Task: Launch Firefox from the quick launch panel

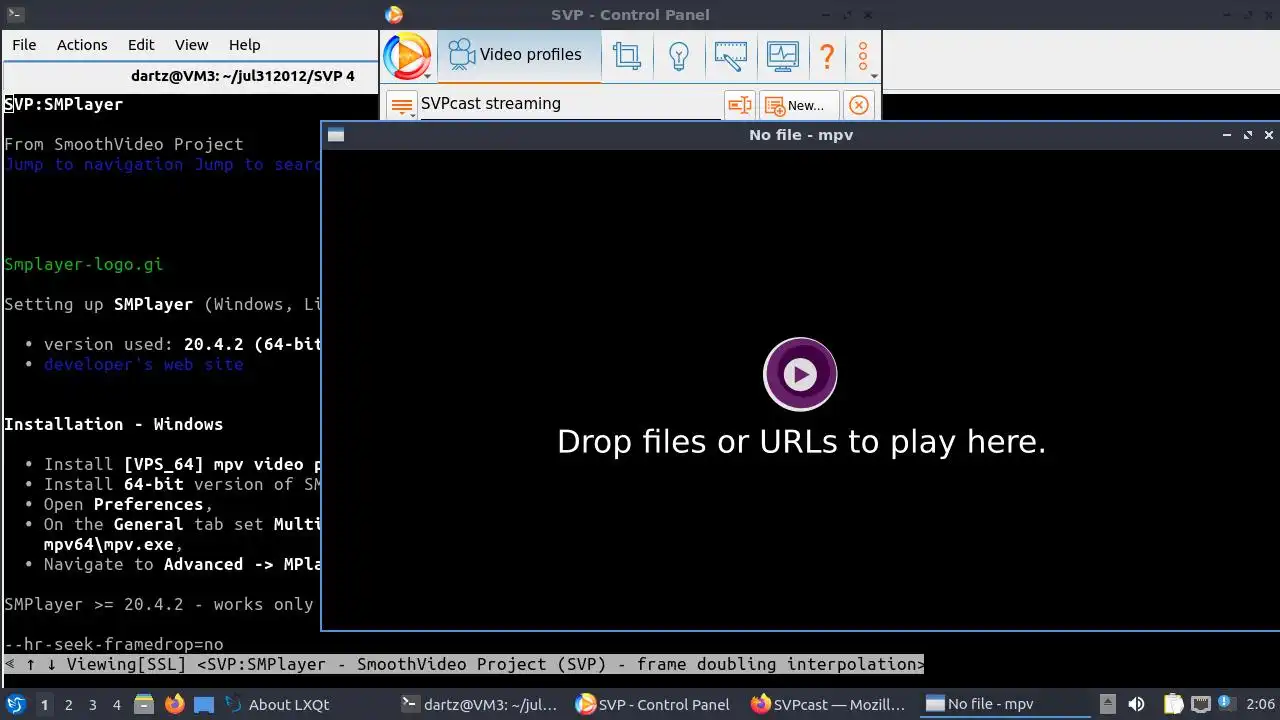Action: (x=174, y=704)
